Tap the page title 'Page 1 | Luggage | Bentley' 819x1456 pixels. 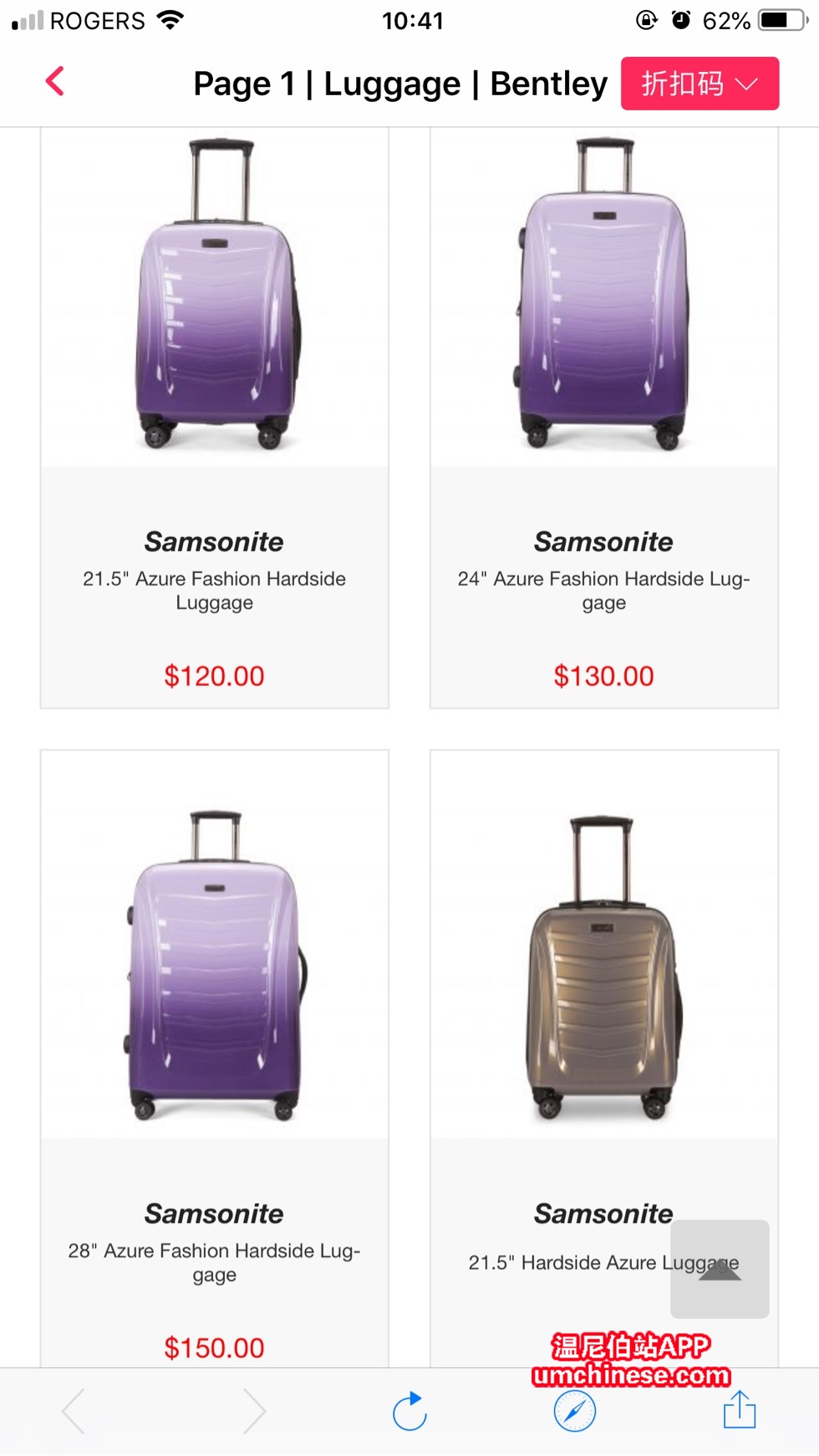coord(400,84)
